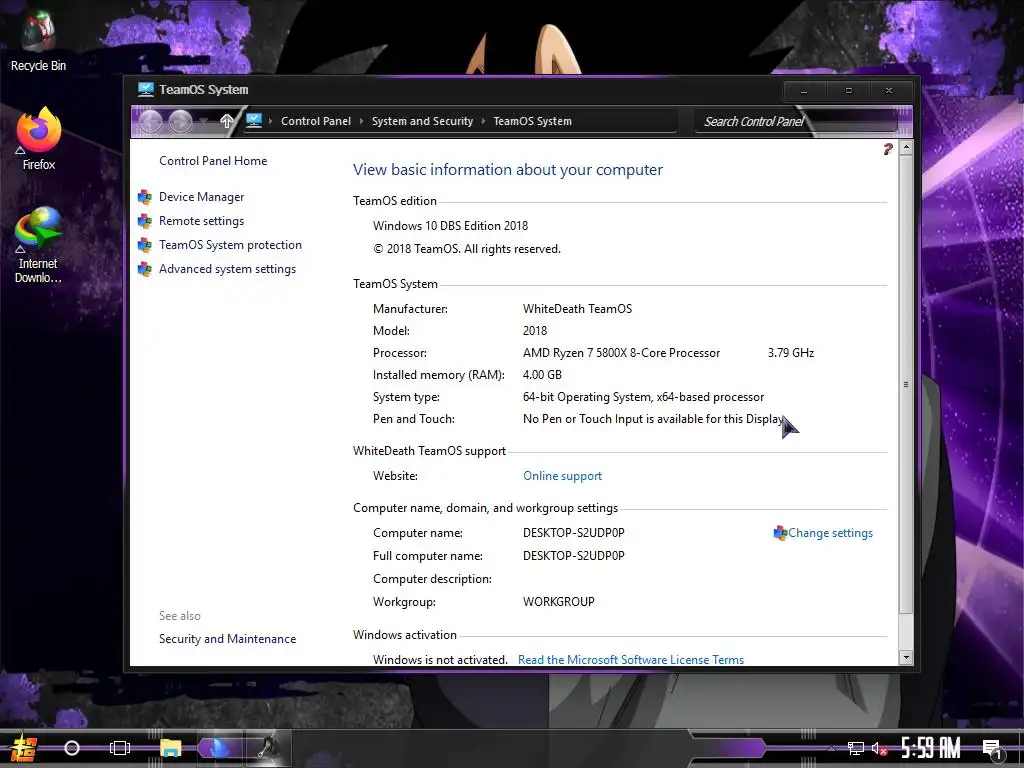The width and height of the screenshot is (1024, 768).
Task: Click the Windows is not activated text
Action: 440,660
